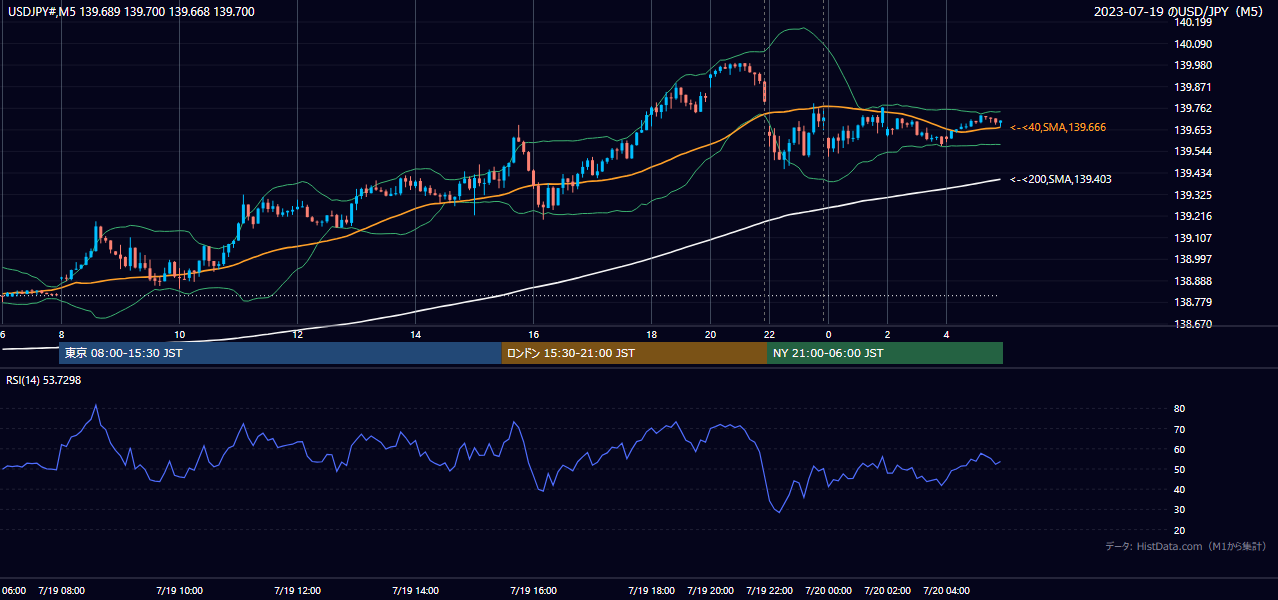Click RSI scale value 80
Screen dimensions: 1278x600
coord(1180,409)
